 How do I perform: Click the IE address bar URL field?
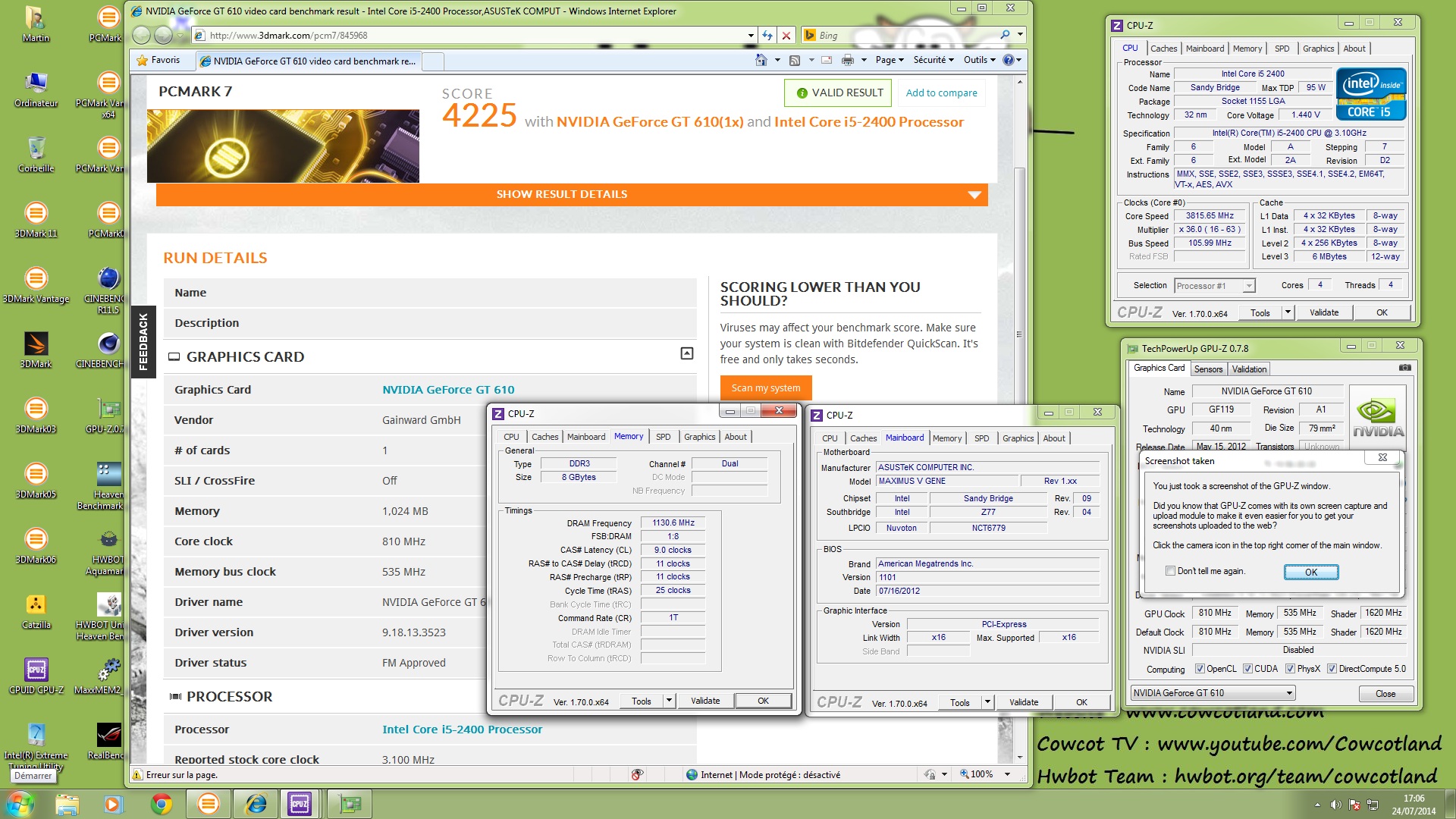point(474,36)
